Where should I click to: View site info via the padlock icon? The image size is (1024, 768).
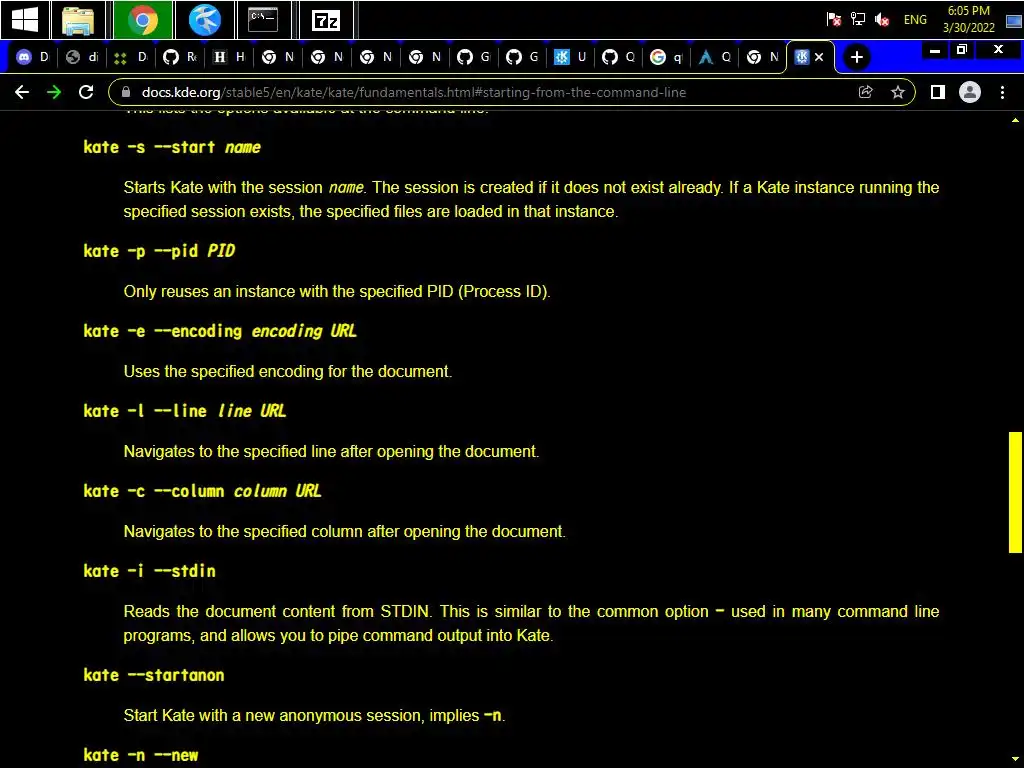click(126, 92)
